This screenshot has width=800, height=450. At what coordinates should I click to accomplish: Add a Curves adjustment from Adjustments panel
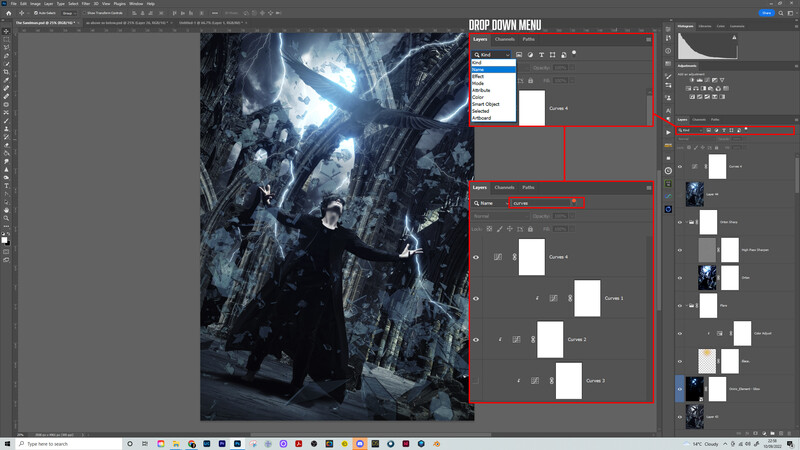tap(707, 80)
